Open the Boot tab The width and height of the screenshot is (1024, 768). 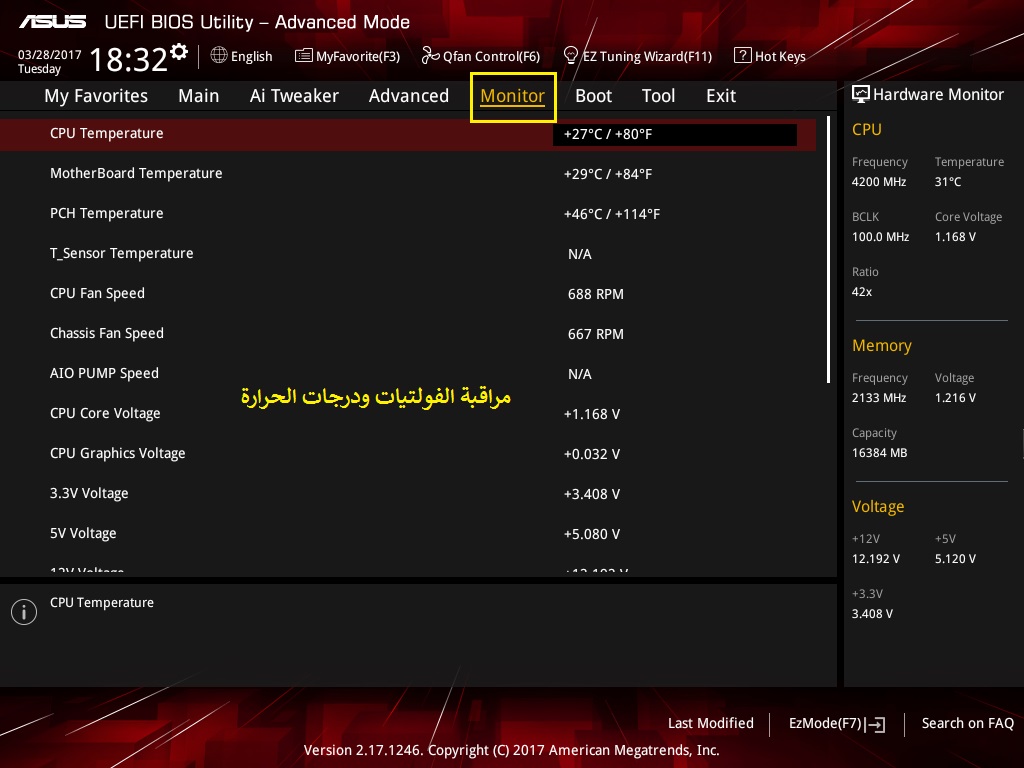594,96
